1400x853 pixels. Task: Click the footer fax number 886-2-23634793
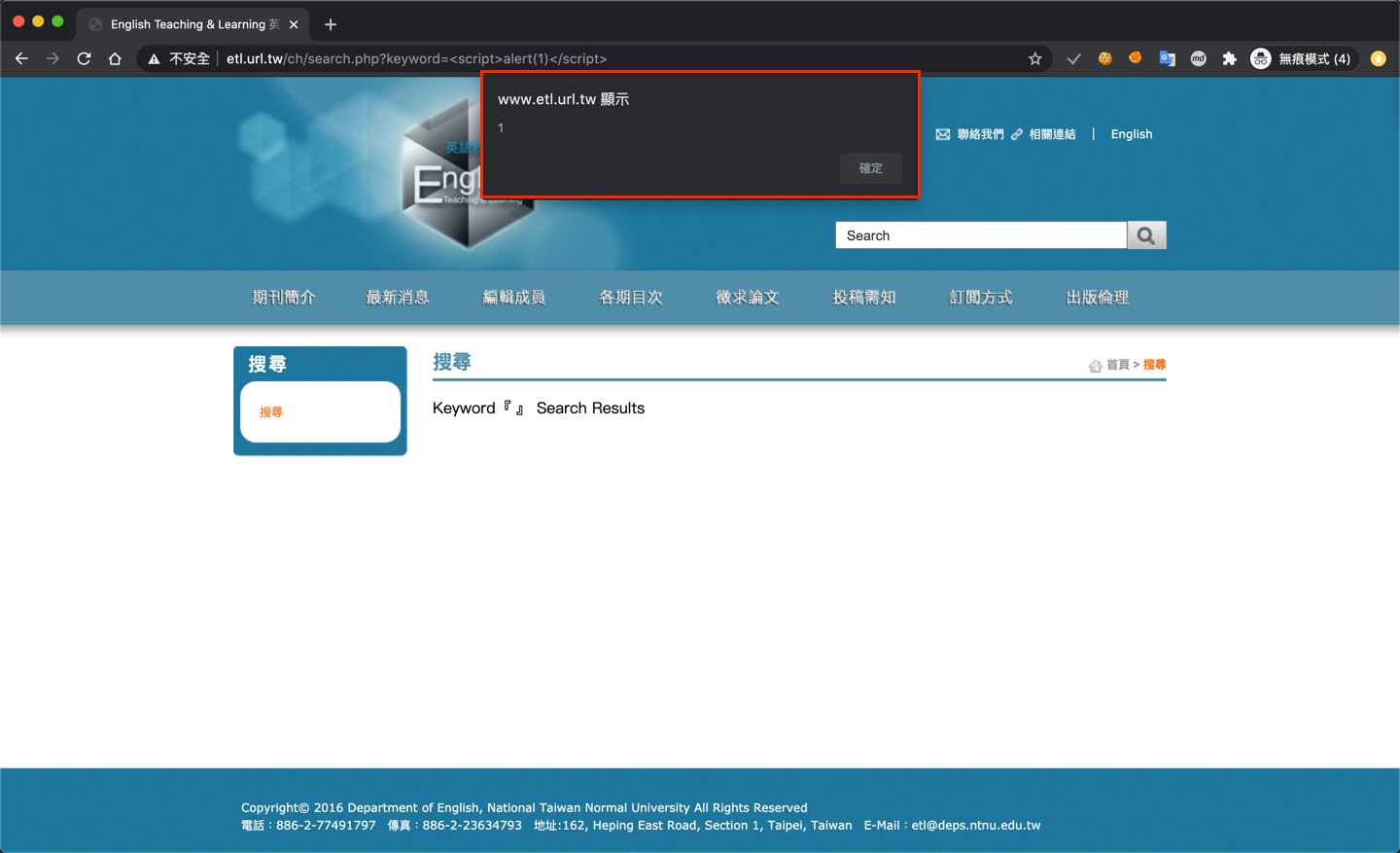pyautogui.click(x=472, y=826)
